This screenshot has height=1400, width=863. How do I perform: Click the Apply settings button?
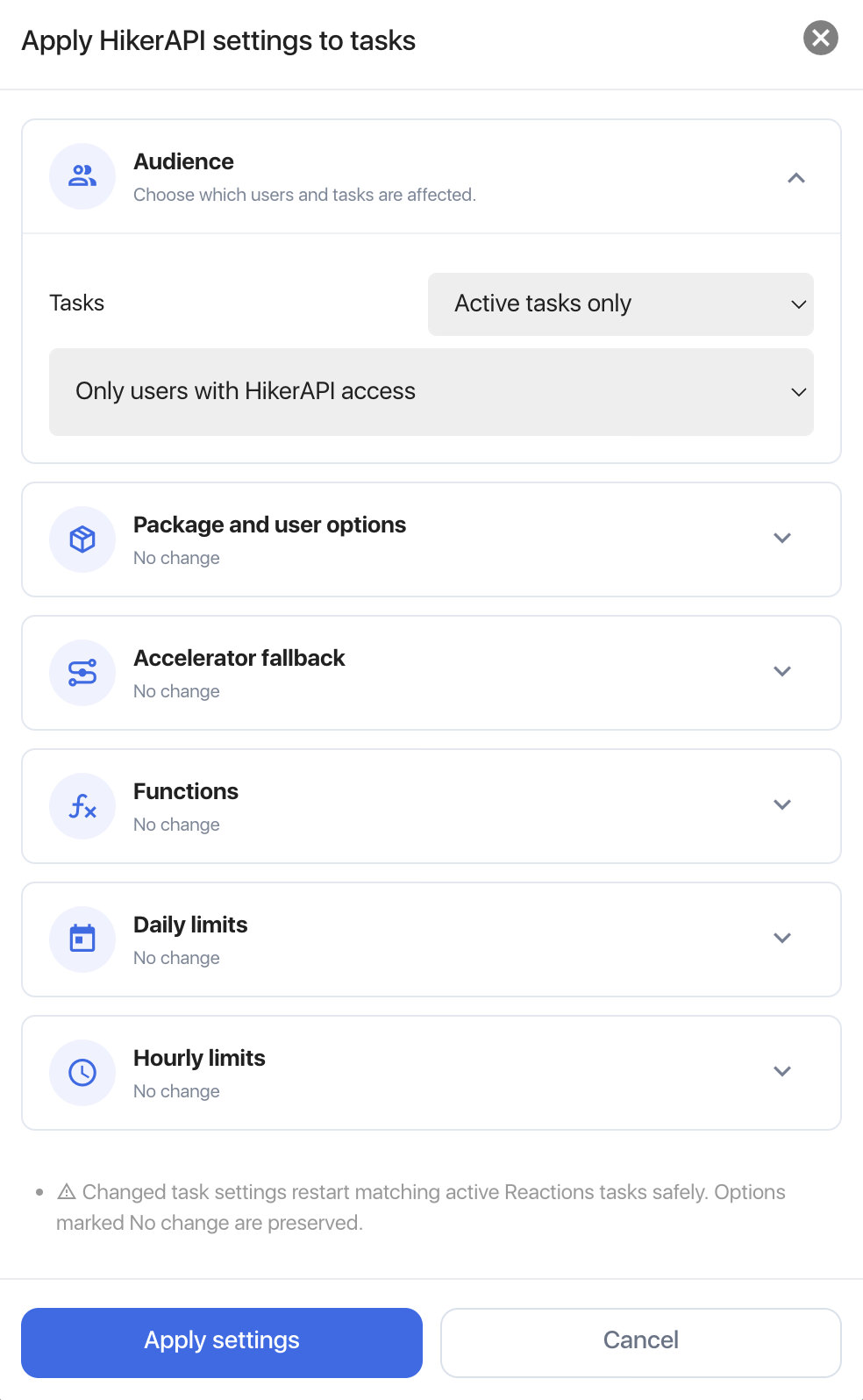tap(222, 1343)
